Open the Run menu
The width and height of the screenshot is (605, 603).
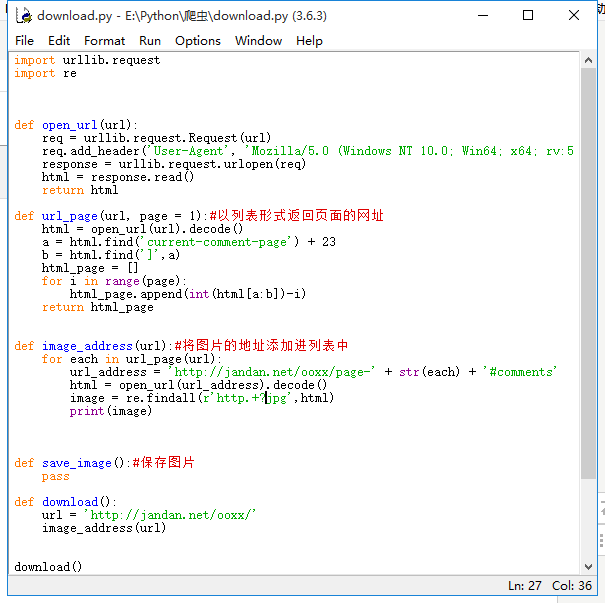tap(150, 40)
